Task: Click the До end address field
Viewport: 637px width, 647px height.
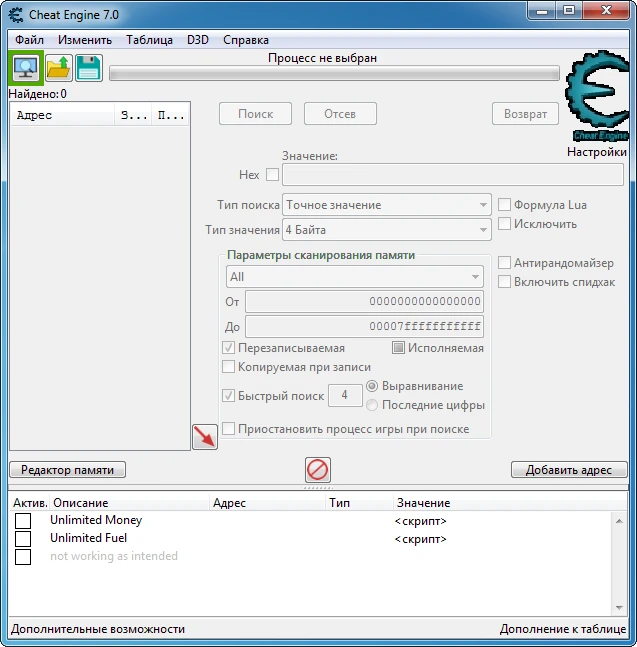Action: (x=364, y=326)
